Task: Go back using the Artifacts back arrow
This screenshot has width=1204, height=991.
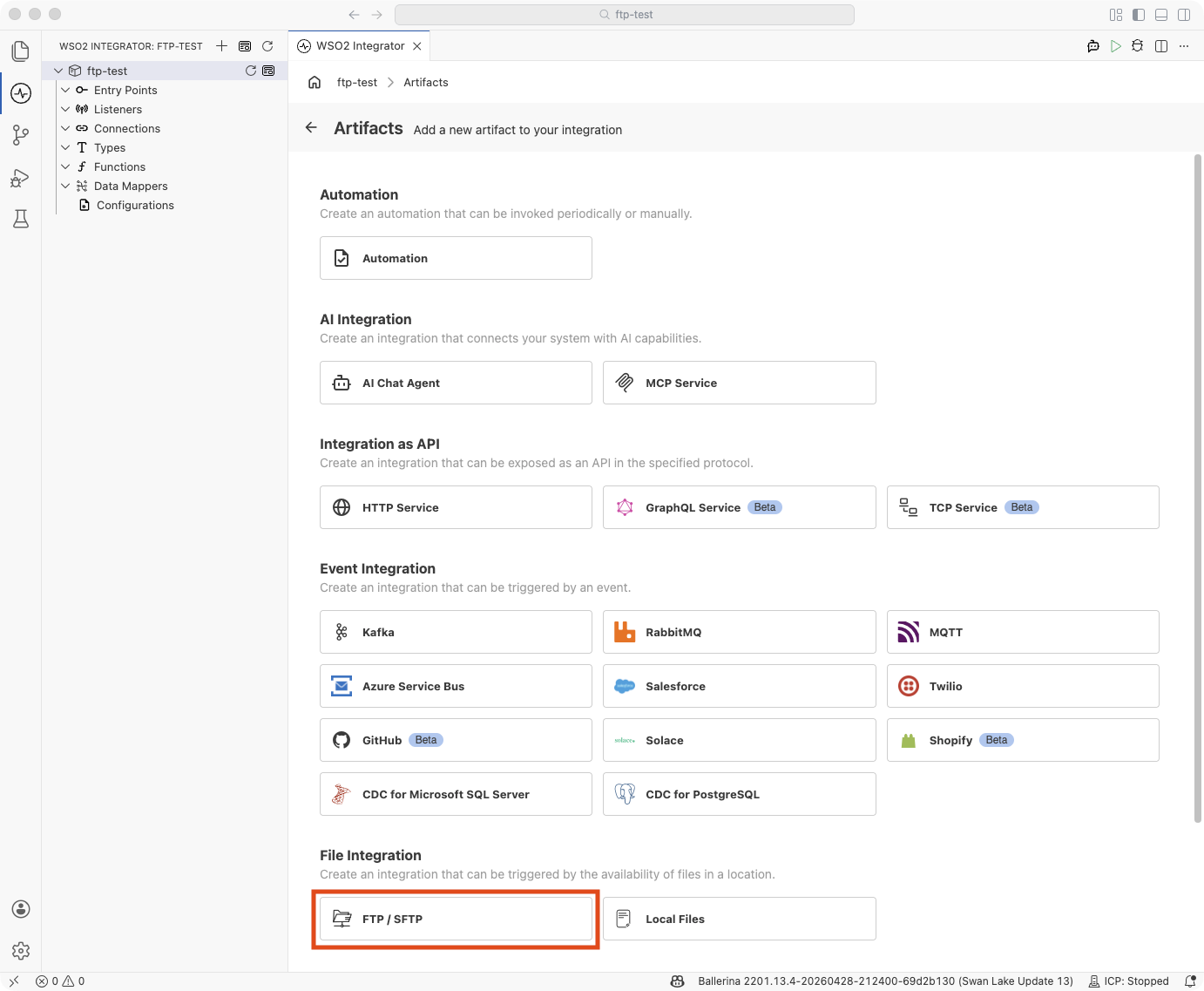Action: (311, 128)
